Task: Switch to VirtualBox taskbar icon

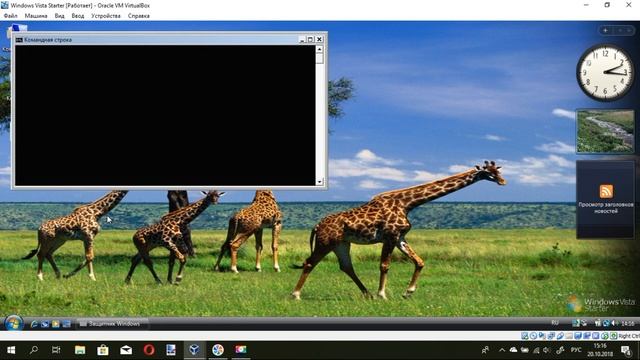Action: point(194,350)
